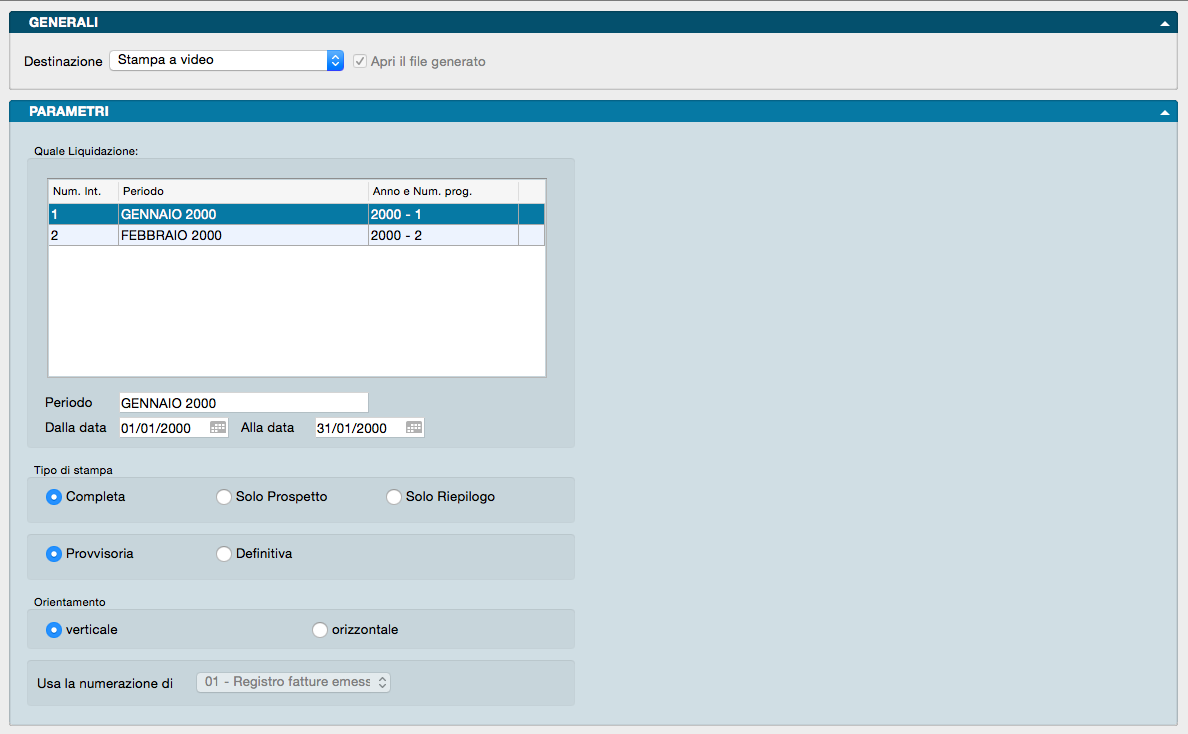Select FEBBRAIO 2000 liquidation row
The height and width of the screenshot is (734, 1188).
tap(240, 236)
